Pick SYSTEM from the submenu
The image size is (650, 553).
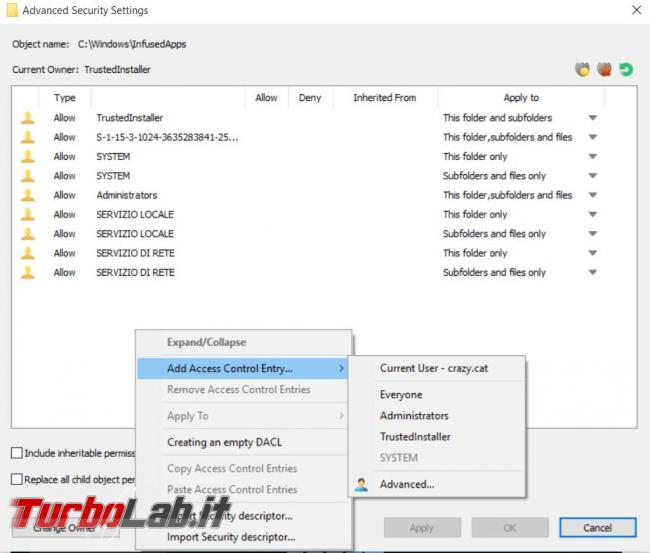click(437, 458)
